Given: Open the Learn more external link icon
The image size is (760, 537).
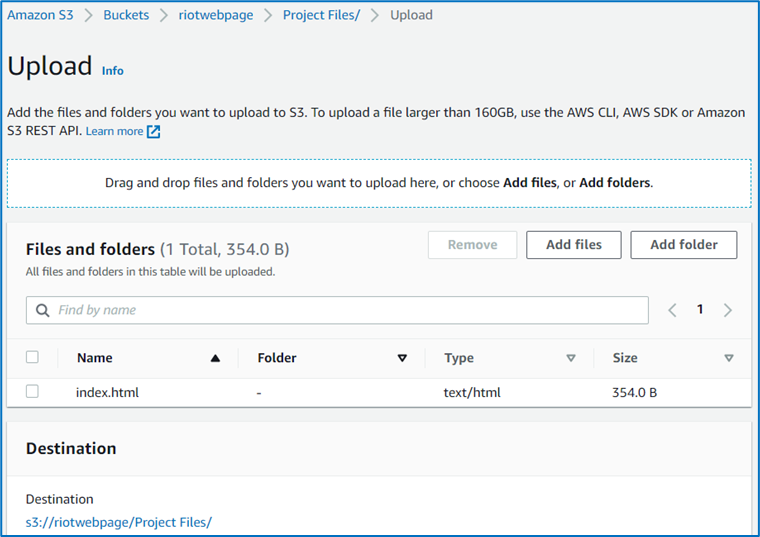Looking at the screenshot, I should coord(153,131).
